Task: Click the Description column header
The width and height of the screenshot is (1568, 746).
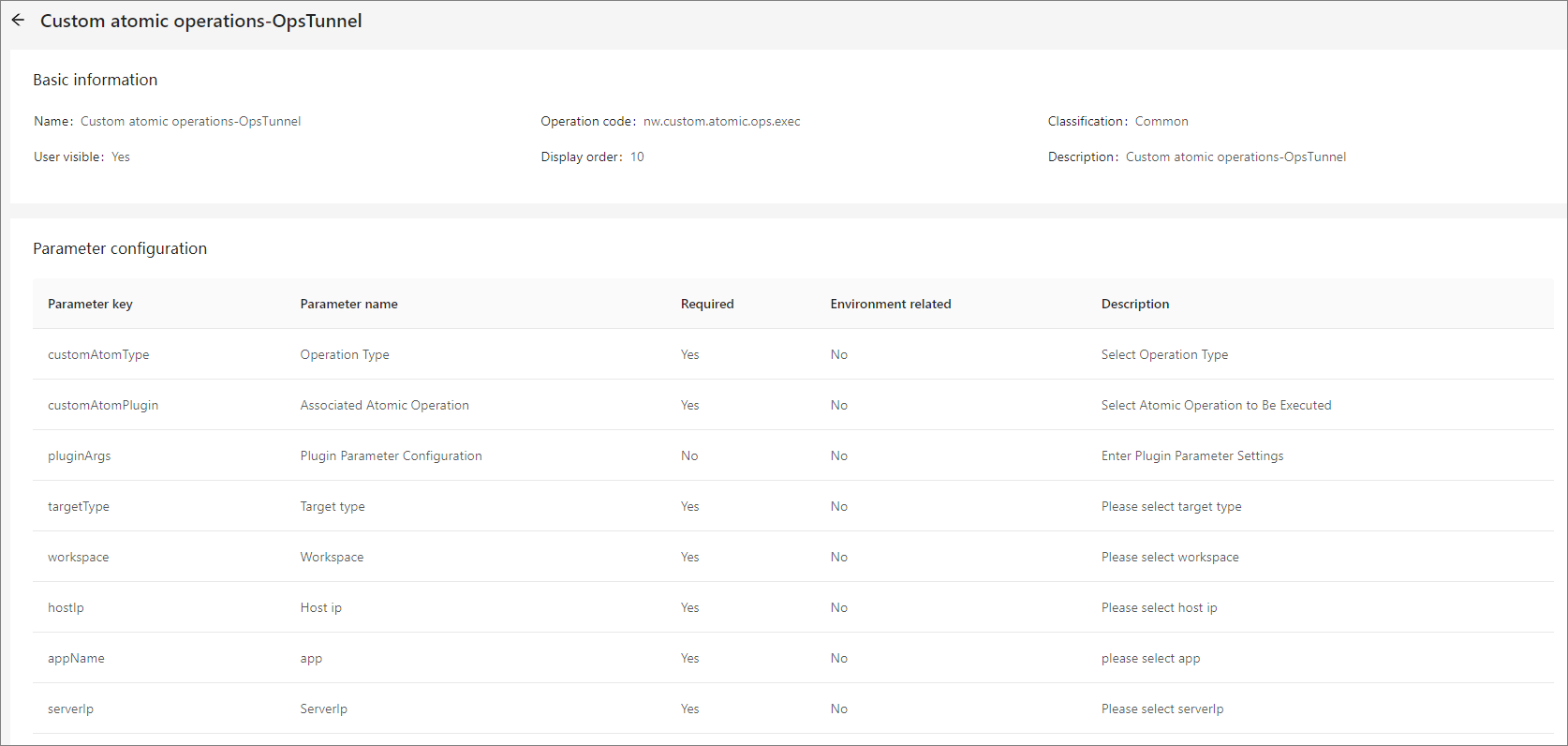Action: coord(1135,304)
